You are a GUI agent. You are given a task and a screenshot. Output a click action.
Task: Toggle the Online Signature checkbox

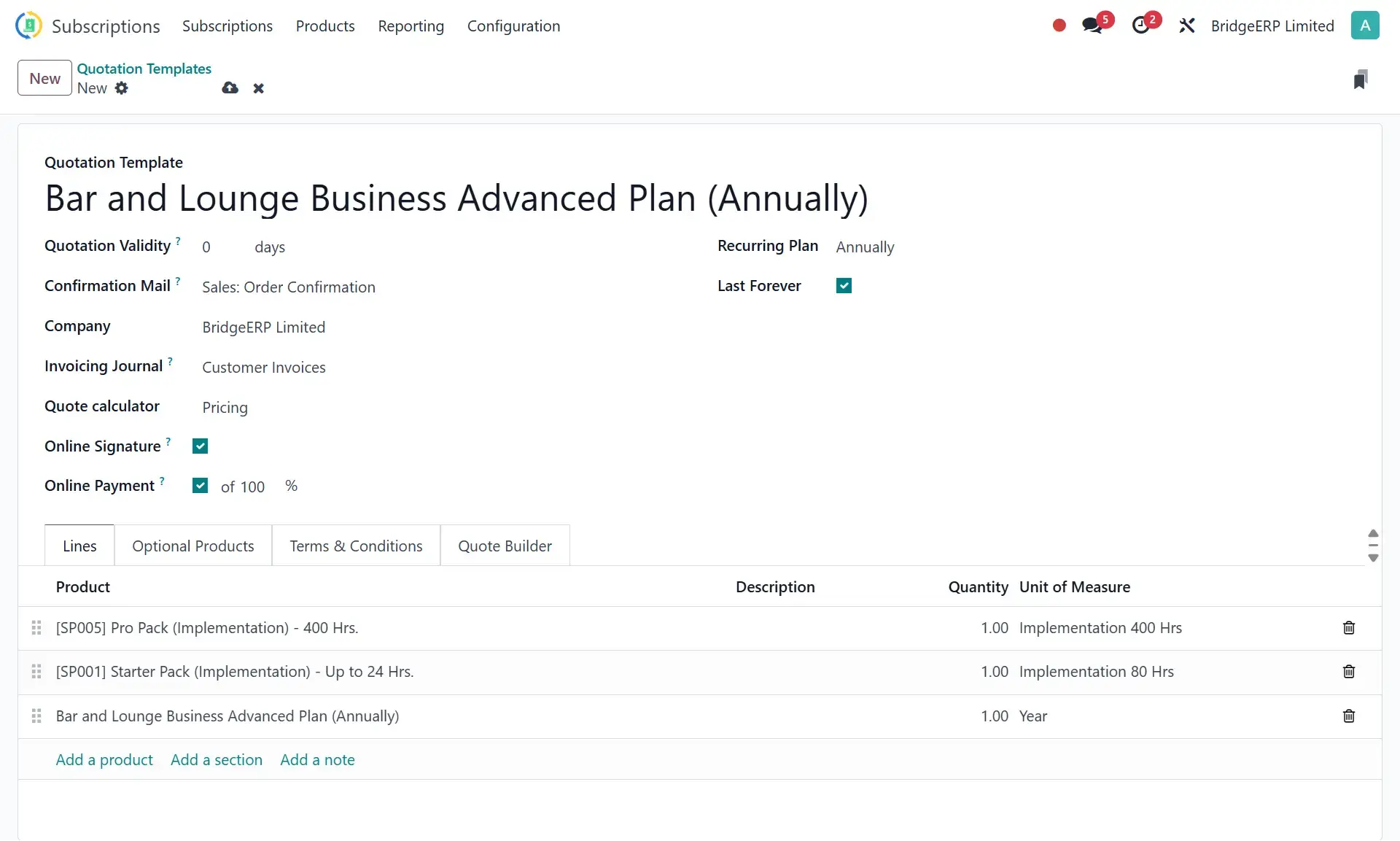click(x=200, y=446)
